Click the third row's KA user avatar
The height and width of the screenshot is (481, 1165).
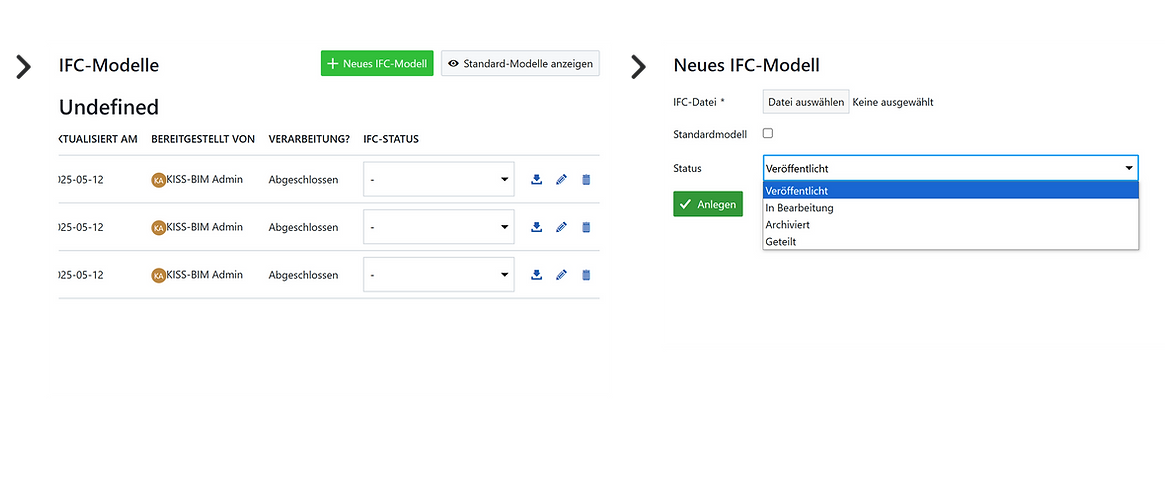click(x=158, y=275)
